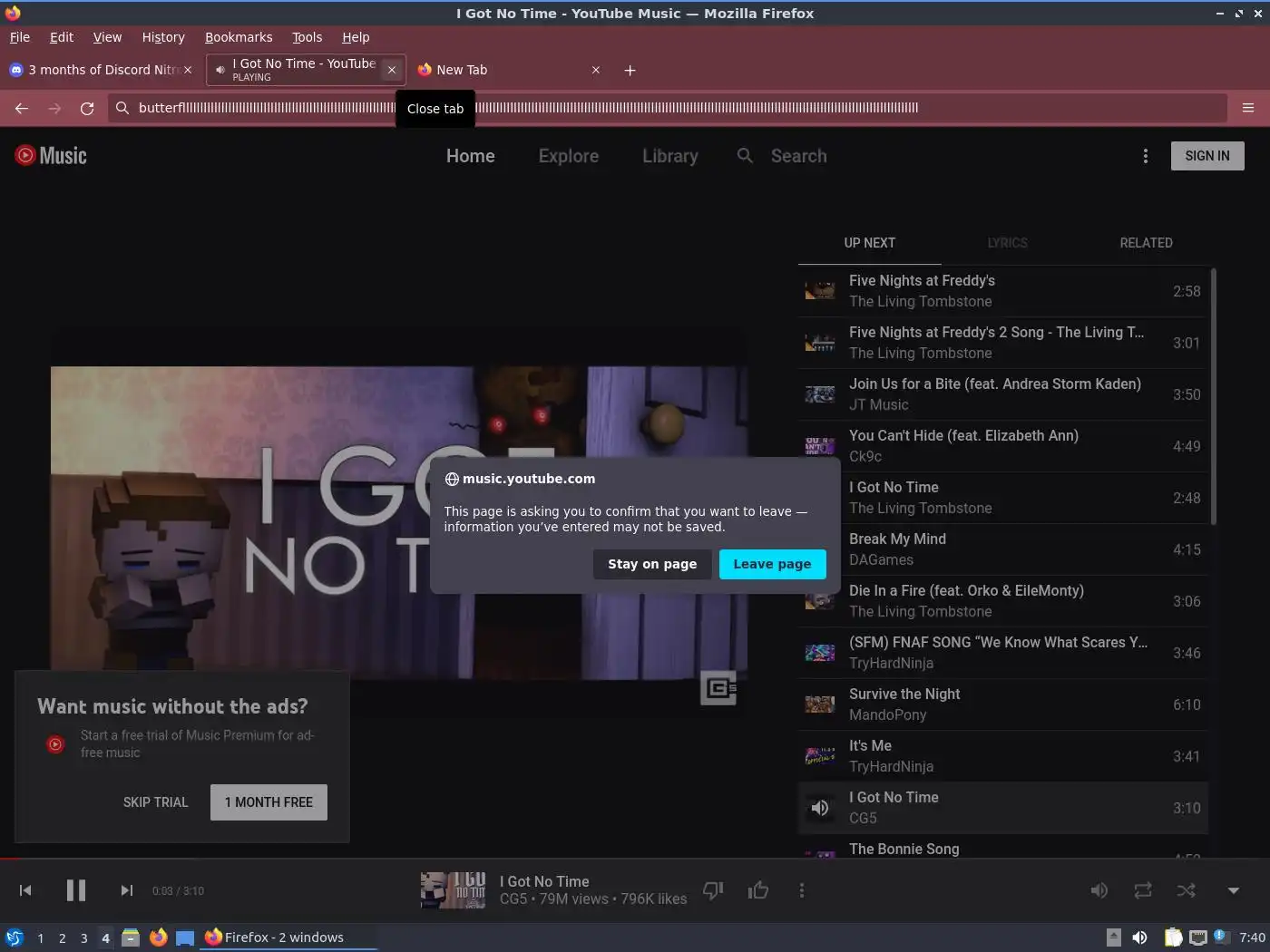Image resolution: width=1270 pixels, height=952 pixels.
Task: Choose Stay on page in dialog
Action: point(652,564)
